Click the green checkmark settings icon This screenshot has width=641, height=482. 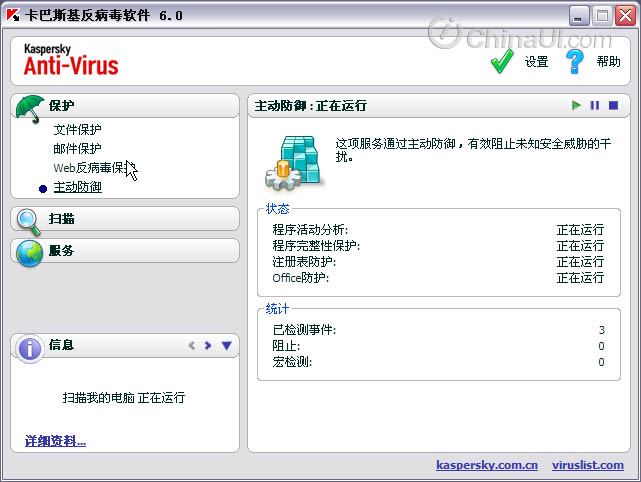tap(502, 61)
